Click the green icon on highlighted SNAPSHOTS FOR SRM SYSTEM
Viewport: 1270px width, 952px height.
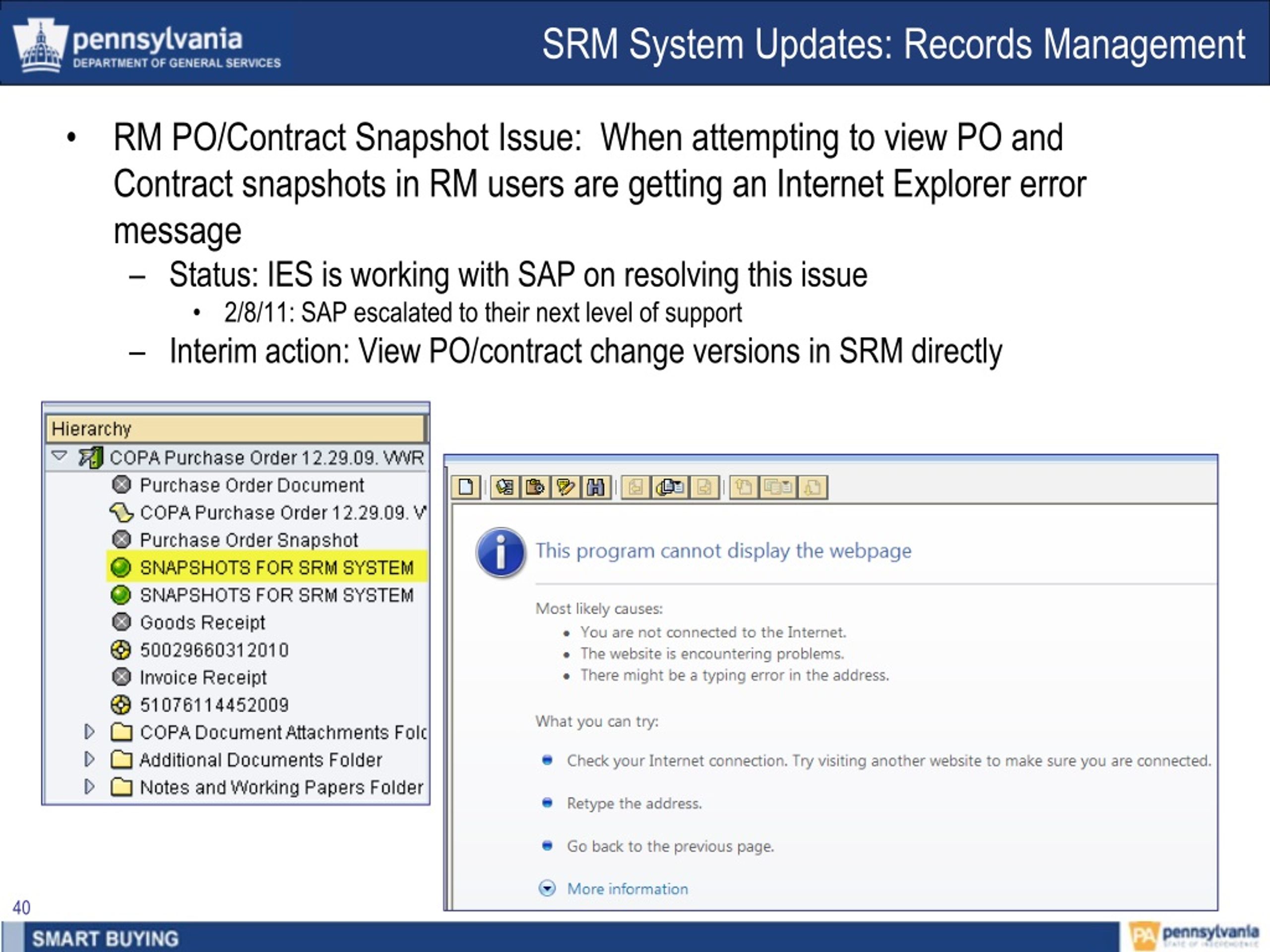click(x=121, y=568)
